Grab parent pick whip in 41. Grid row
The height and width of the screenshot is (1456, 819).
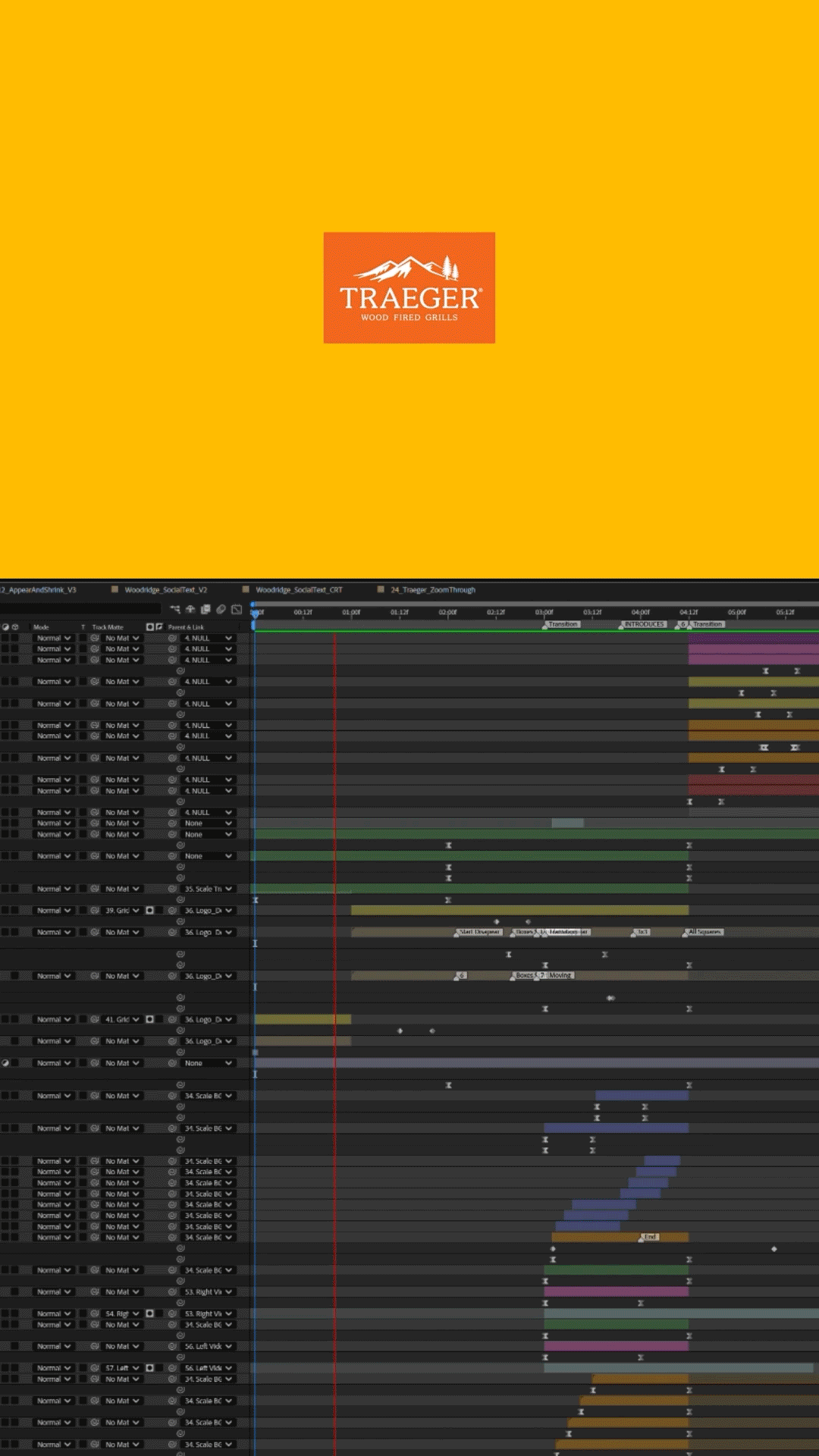(172, 1020)
